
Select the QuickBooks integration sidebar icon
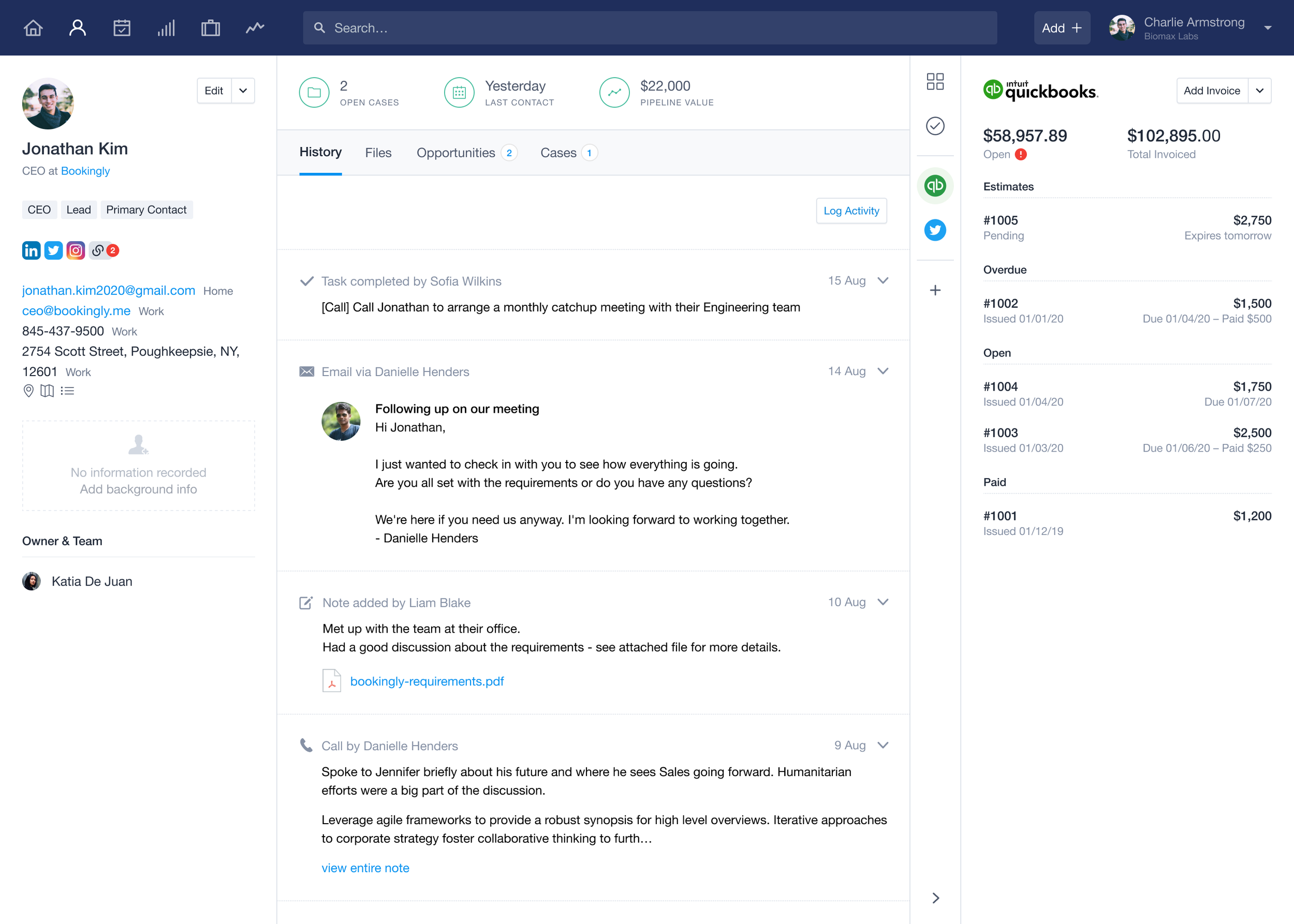[x=935, y=186]
